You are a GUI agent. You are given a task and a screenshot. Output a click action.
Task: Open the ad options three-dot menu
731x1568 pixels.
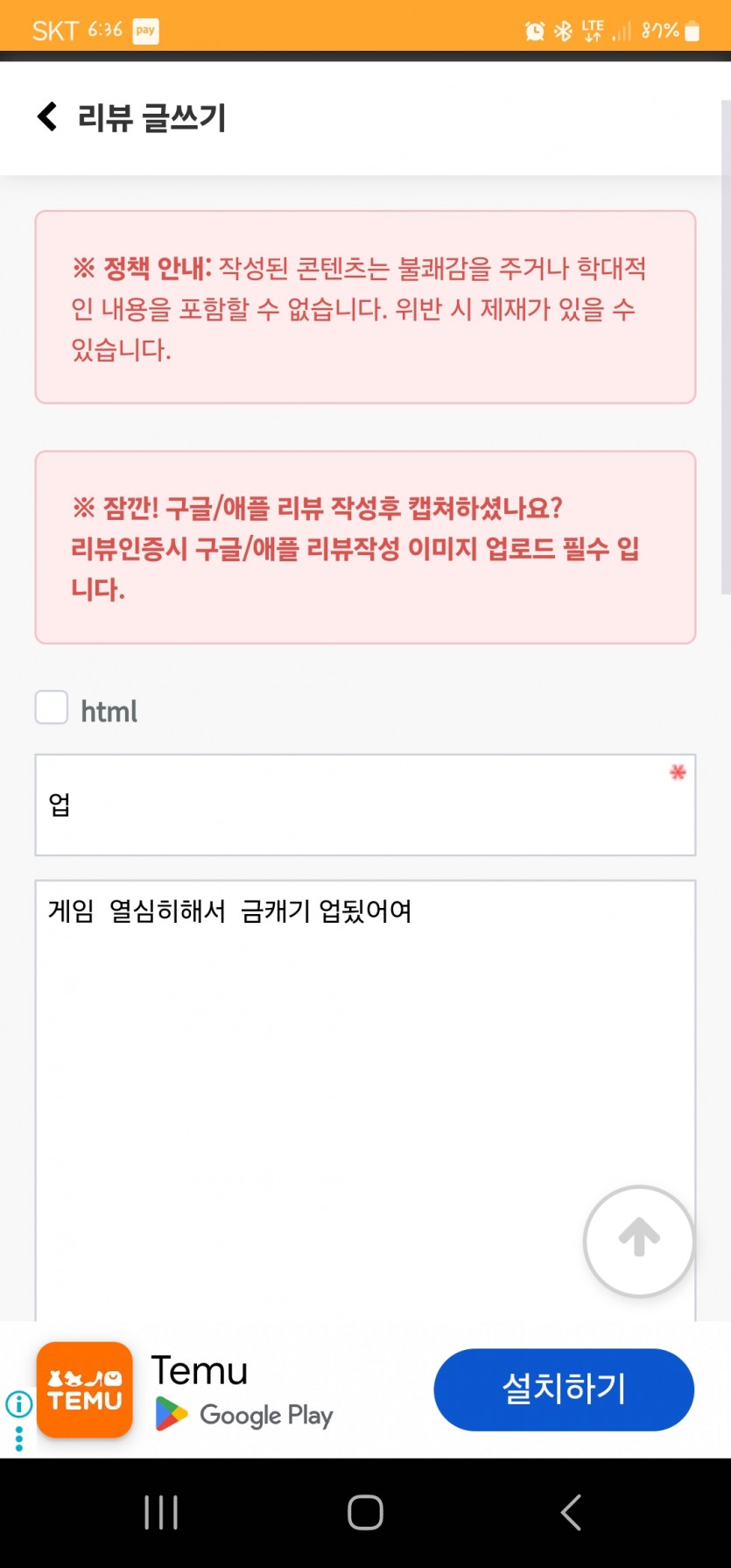[19, 1438]
